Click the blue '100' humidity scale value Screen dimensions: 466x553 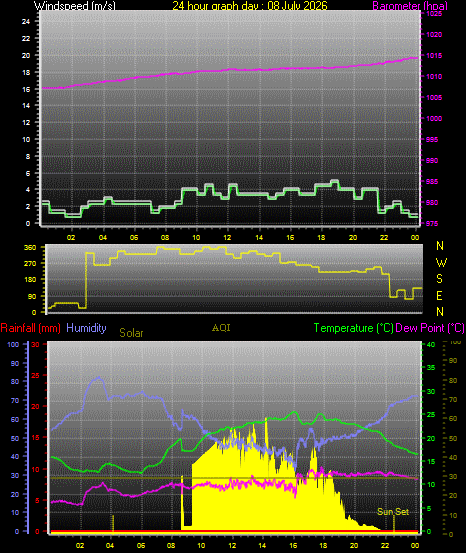pos(13,345)
